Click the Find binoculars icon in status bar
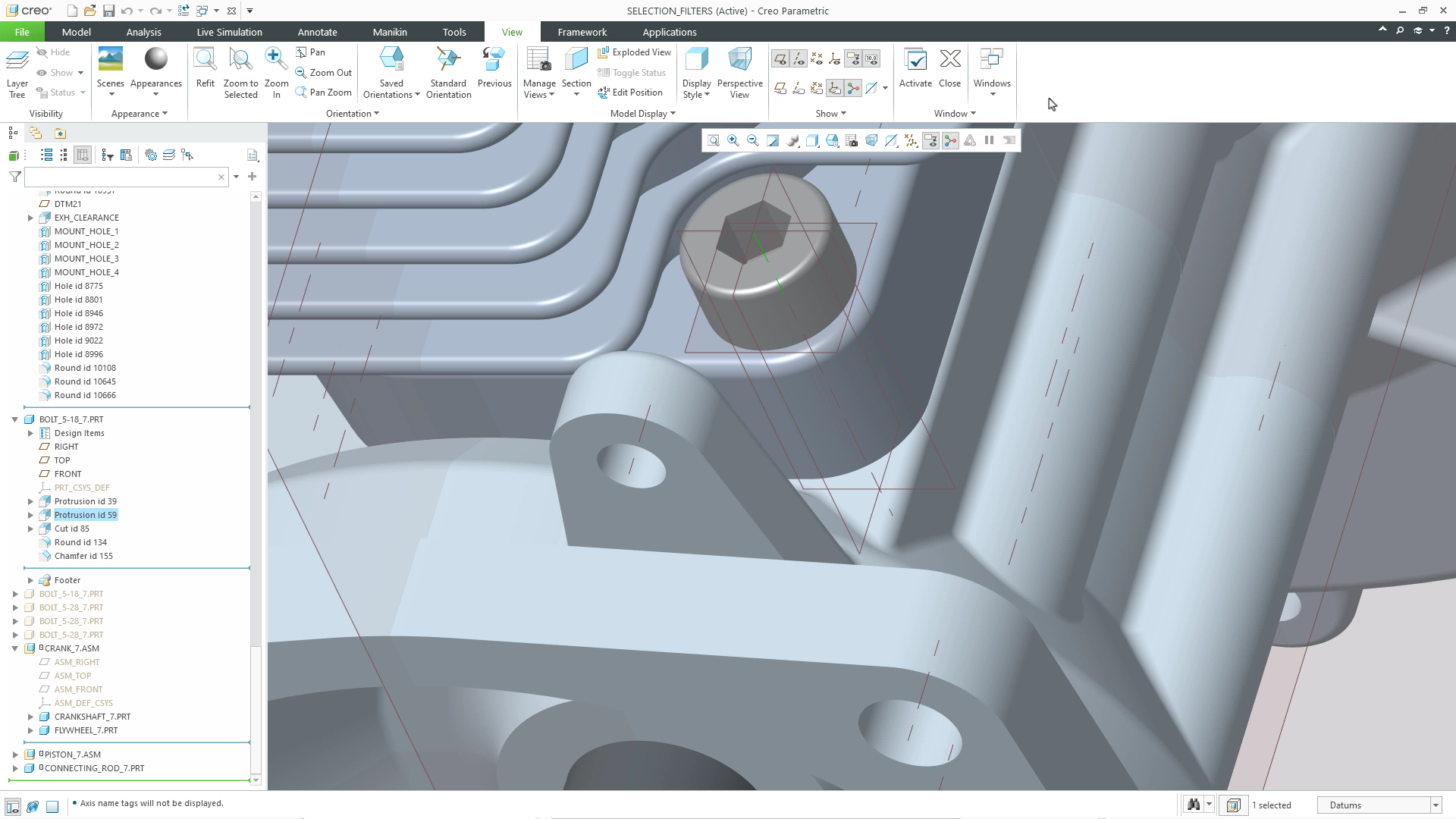Viewport: 1456px width, 819px height. [1194, 805]
